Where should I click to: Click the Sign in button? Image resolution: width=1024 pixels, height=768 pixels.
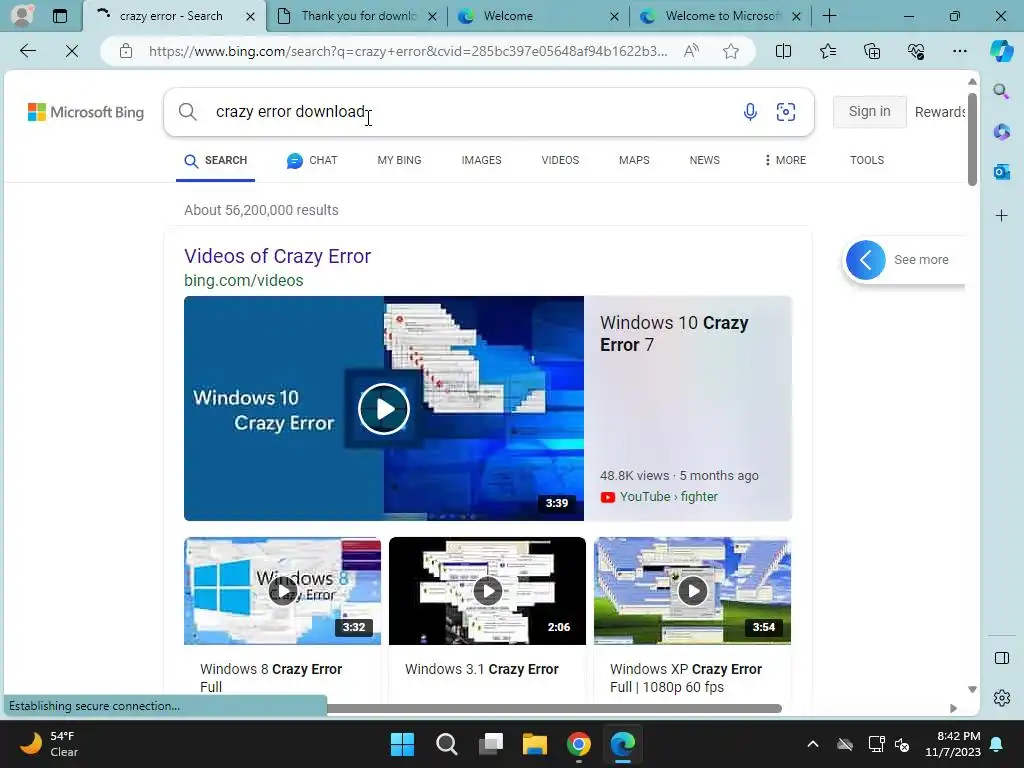[x=869, y=112]
